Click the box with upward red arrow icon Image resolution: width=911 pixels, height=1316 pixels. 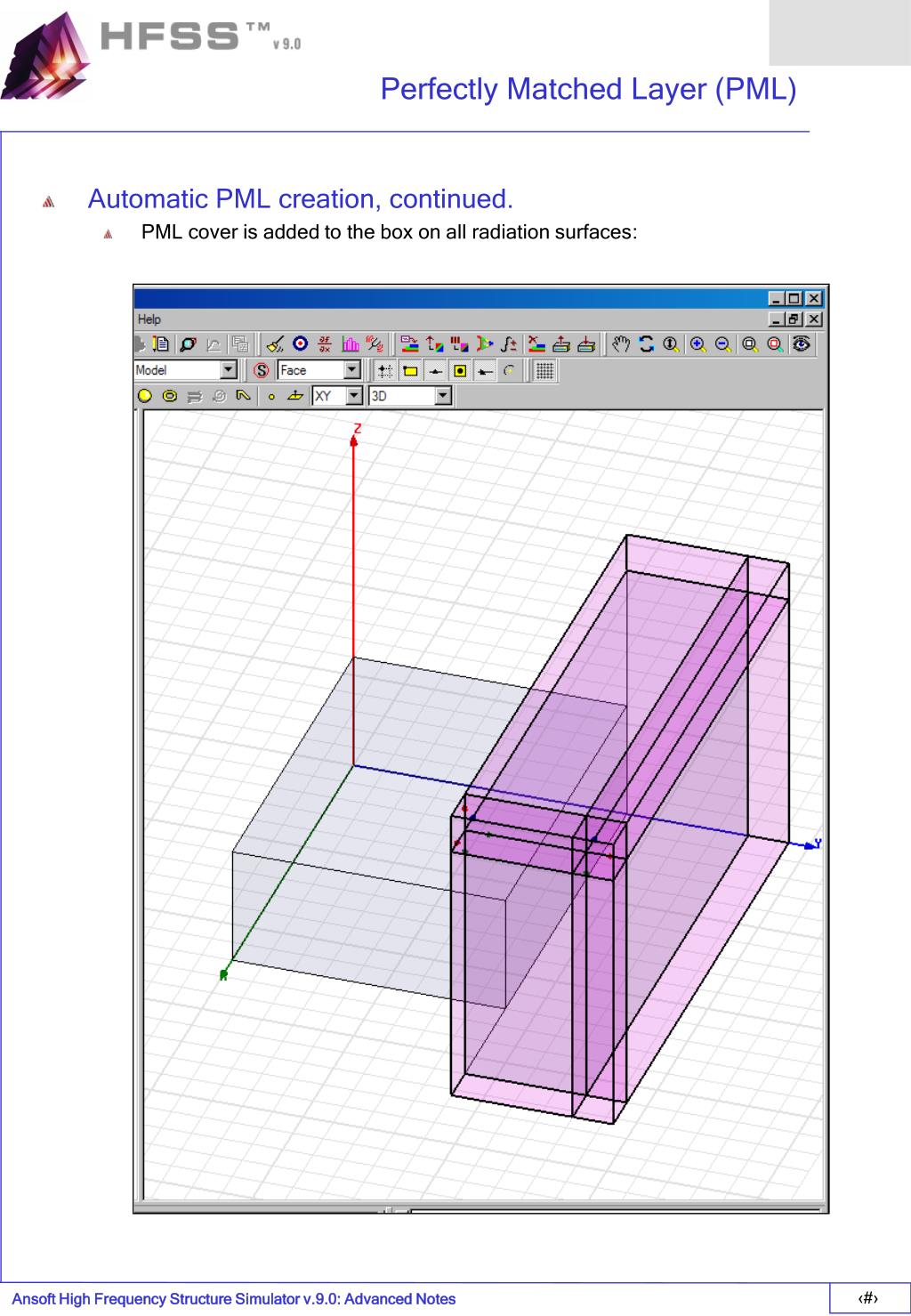click(560, 344)
